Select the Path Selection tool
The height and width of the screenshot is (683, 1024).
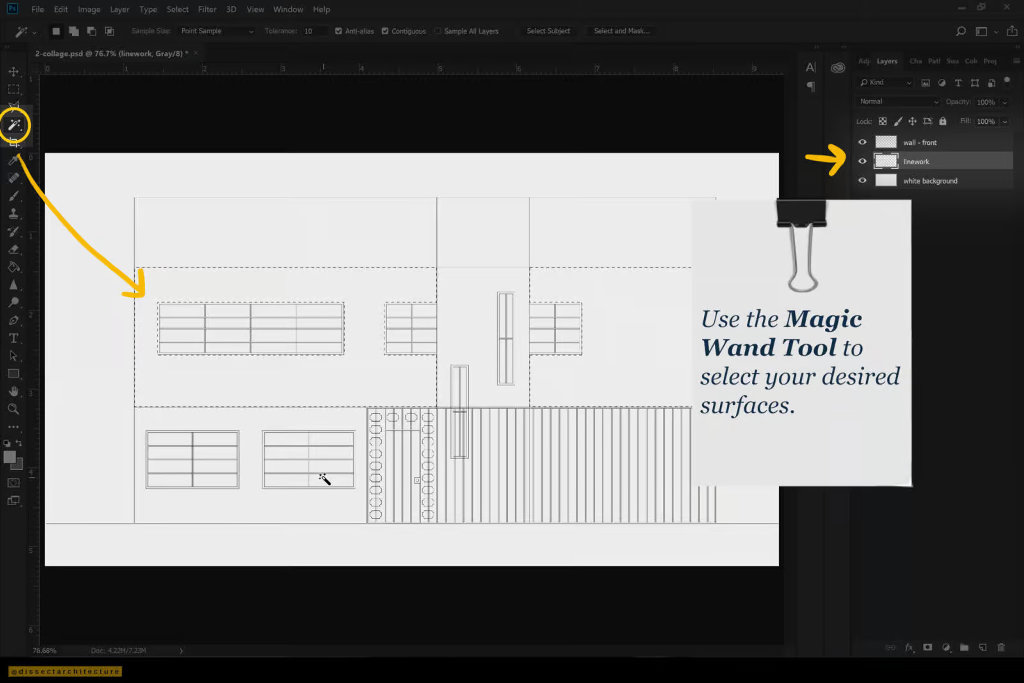pyautogui.click(x=13, y=356)
